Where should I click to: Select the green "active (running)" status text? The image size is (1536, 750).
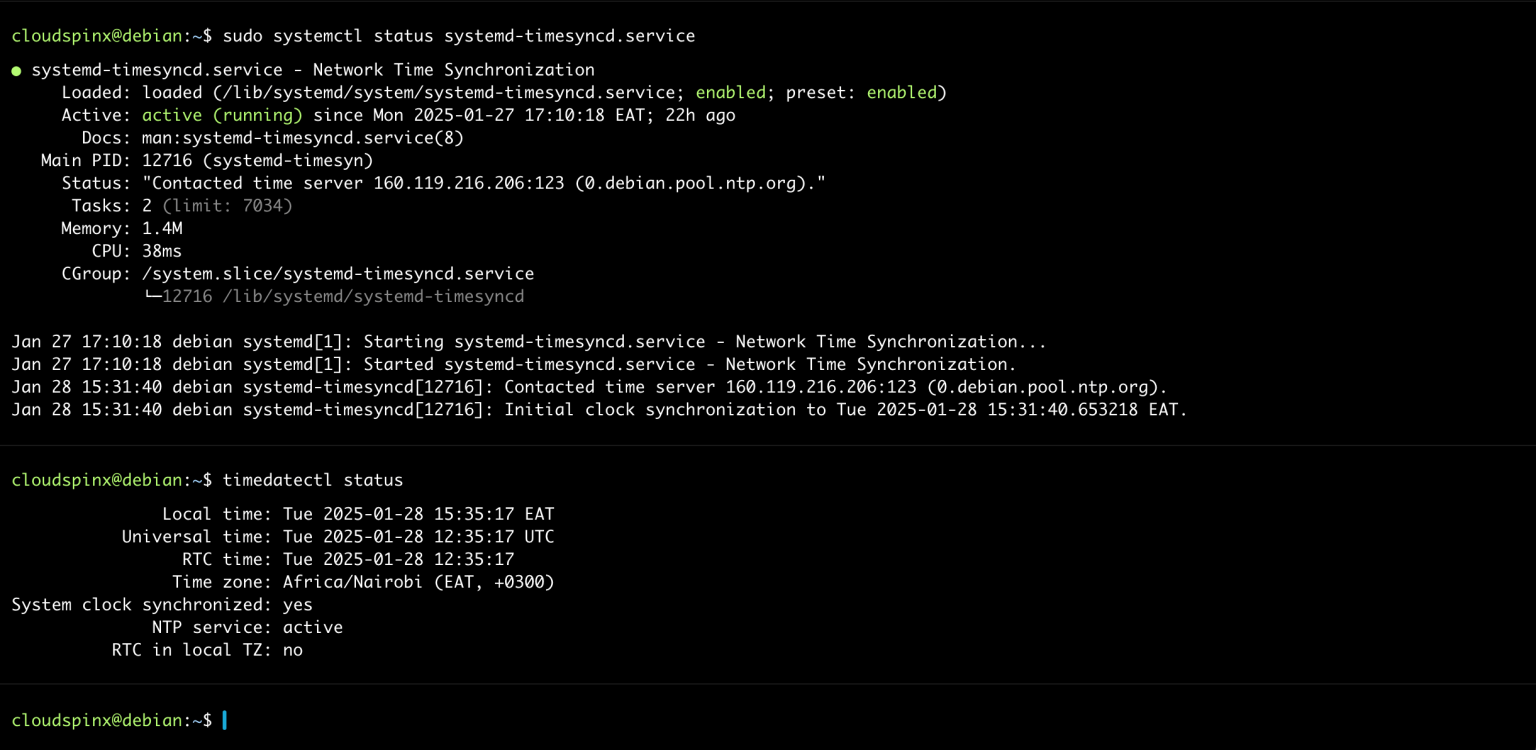pyautogui.click(x=222, y=115)
